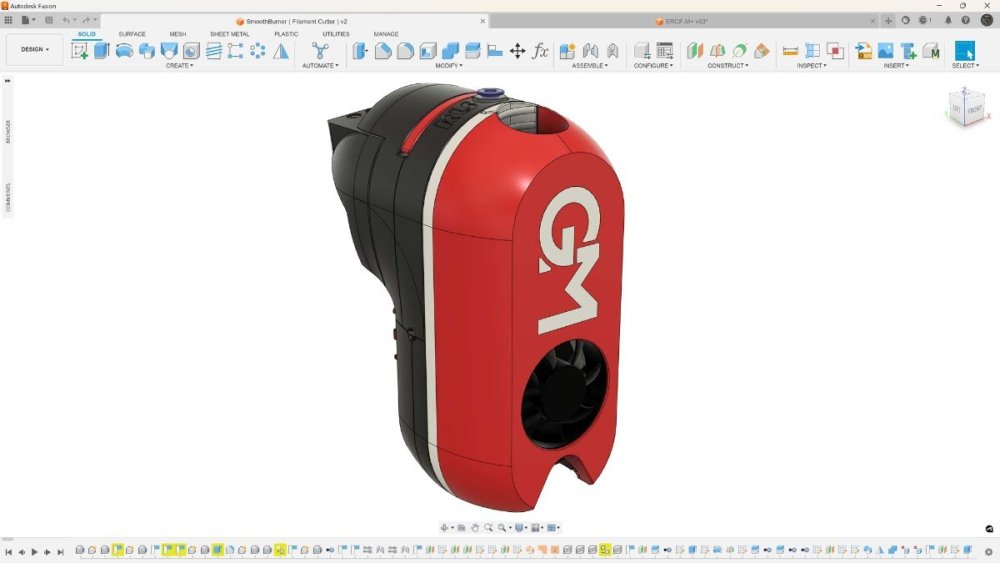1000x563 pixels.
Task: Switch to the SURFACE tab
Action: (x=132, y=34)
